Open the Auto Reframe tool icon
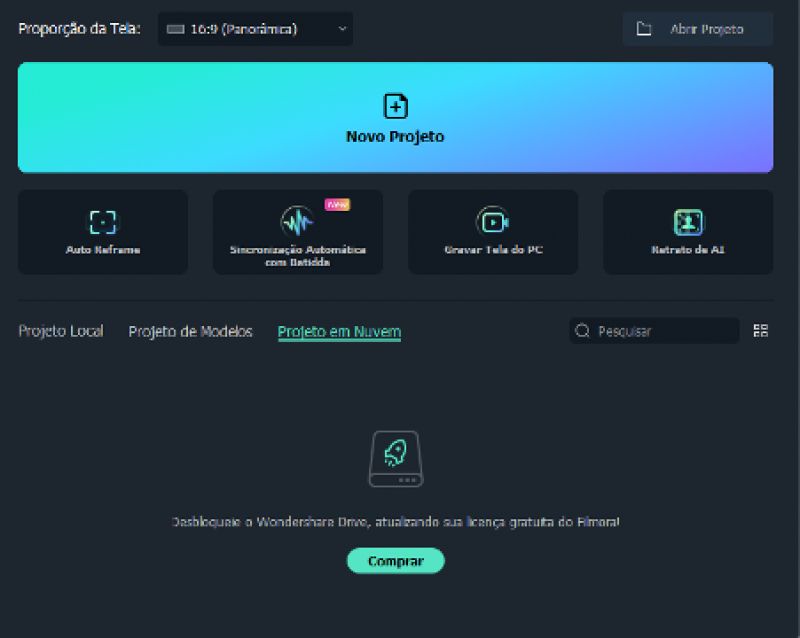Image resolution: width=800 pixels, height=638 pixels. [x=103, y=222]
